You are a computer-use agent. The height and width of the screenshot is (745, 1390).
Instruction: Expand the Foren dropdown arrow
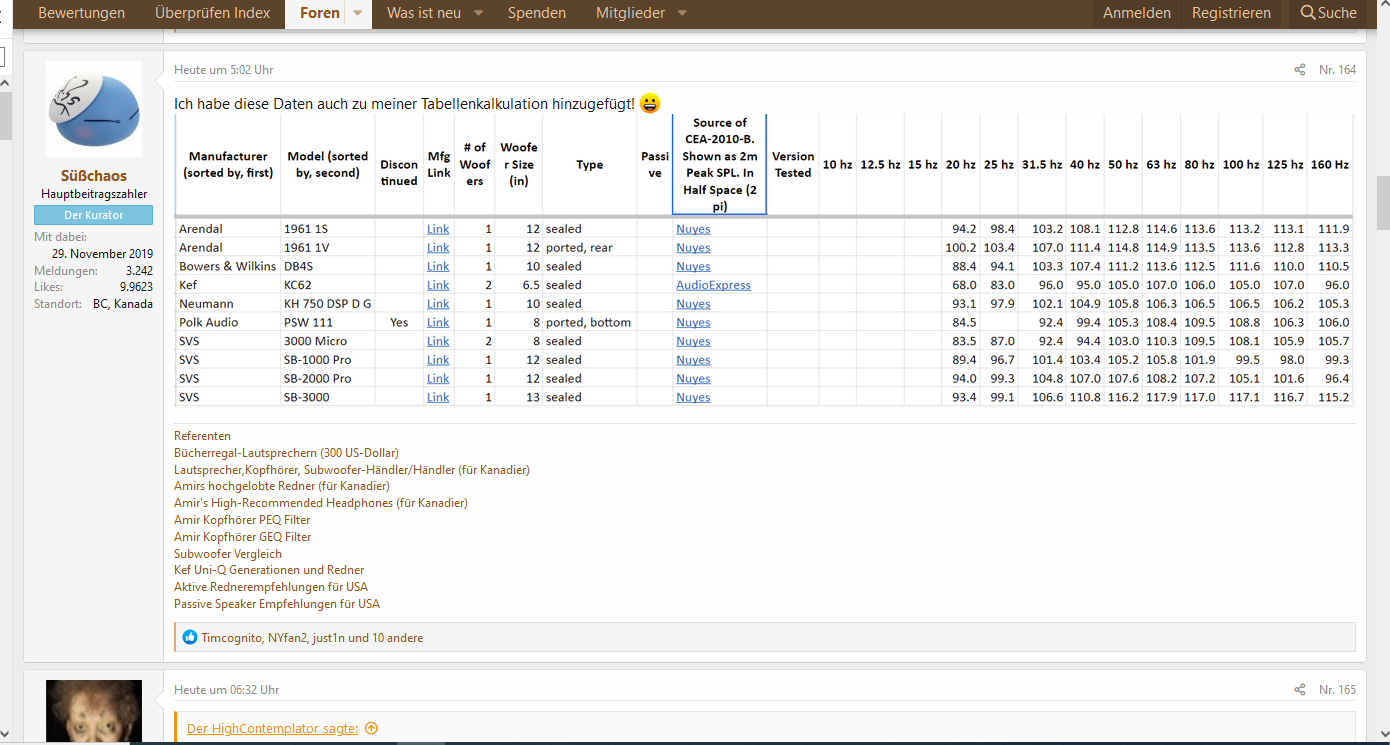point(358,14)
